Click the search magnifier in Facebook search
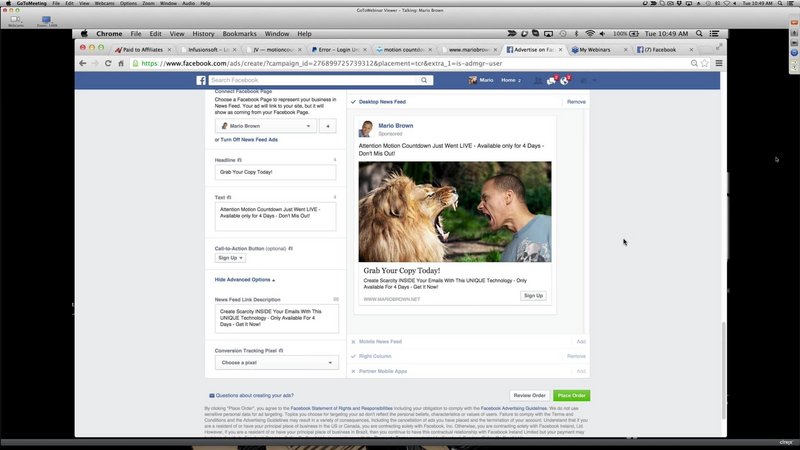This screenshot has width=800, height=450. [424, 80]
